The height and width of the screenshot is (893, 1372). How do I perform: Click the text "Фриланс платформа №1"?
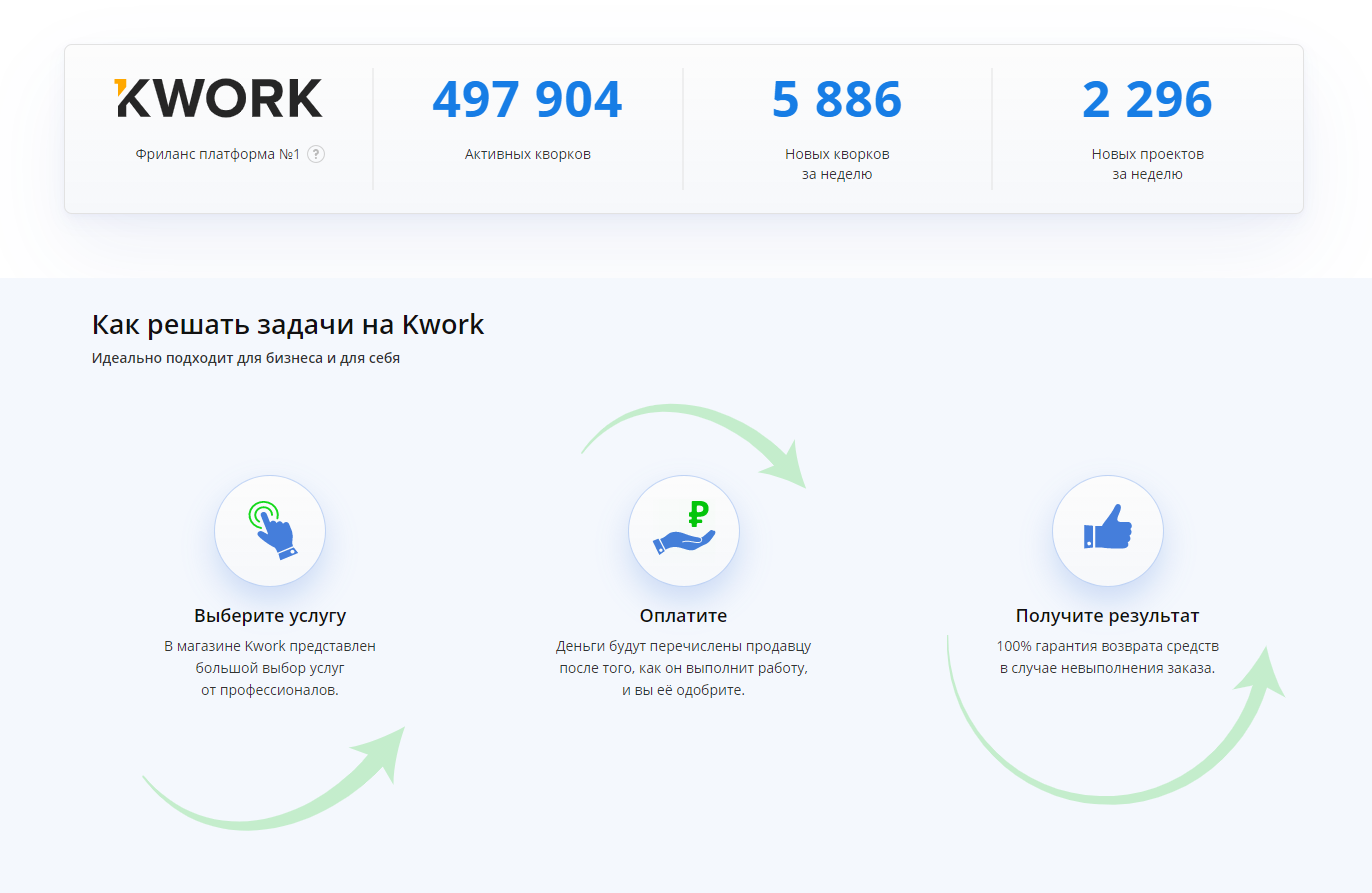(x=218, y=154)
